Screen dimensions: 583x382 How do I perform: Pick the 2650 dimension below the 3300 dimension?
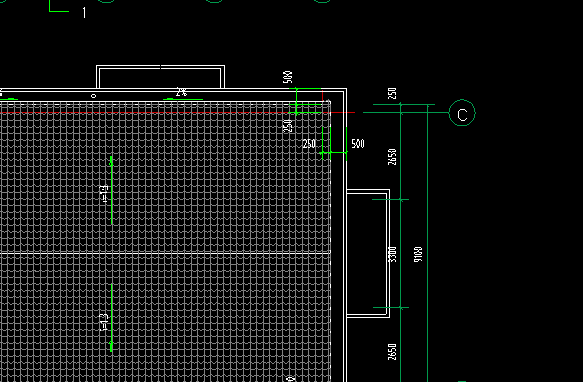(x=392, y=352)
